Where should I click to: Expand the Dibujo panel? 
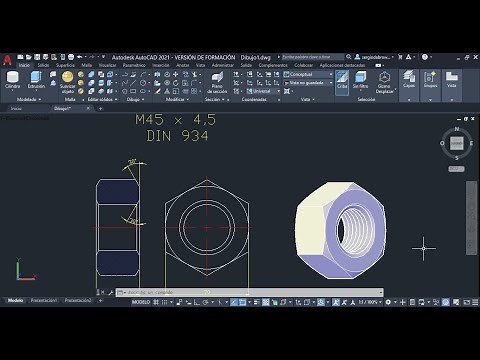click(x=135, y=99)
